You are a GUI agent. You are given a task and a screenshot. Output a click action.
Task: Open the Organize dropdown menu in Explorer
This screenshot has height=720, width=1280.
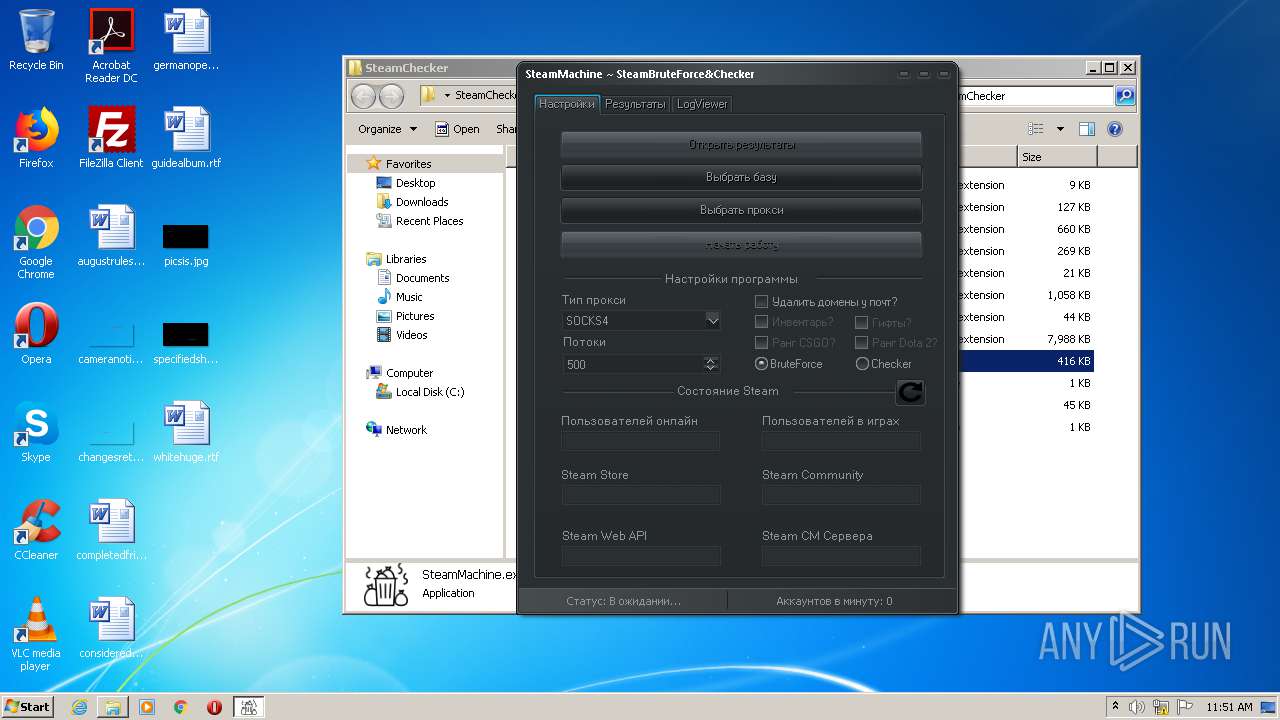[387, 129]
